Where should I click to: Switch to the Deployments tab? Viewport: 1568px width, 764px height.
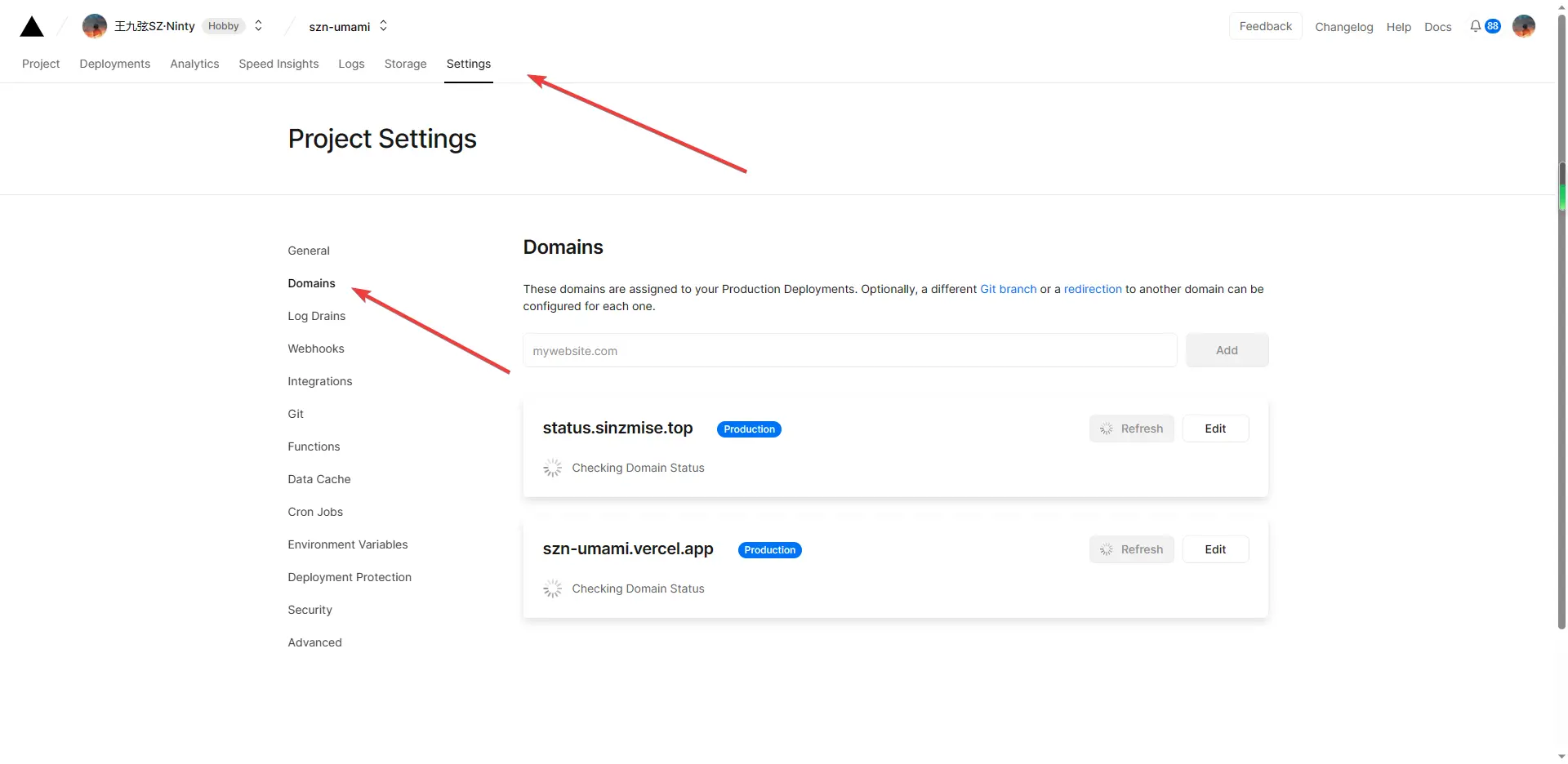115,64
